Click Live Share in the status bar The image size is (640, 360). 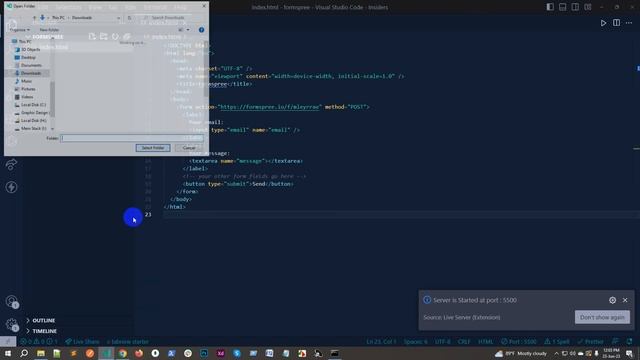click(x=82, y=342)
